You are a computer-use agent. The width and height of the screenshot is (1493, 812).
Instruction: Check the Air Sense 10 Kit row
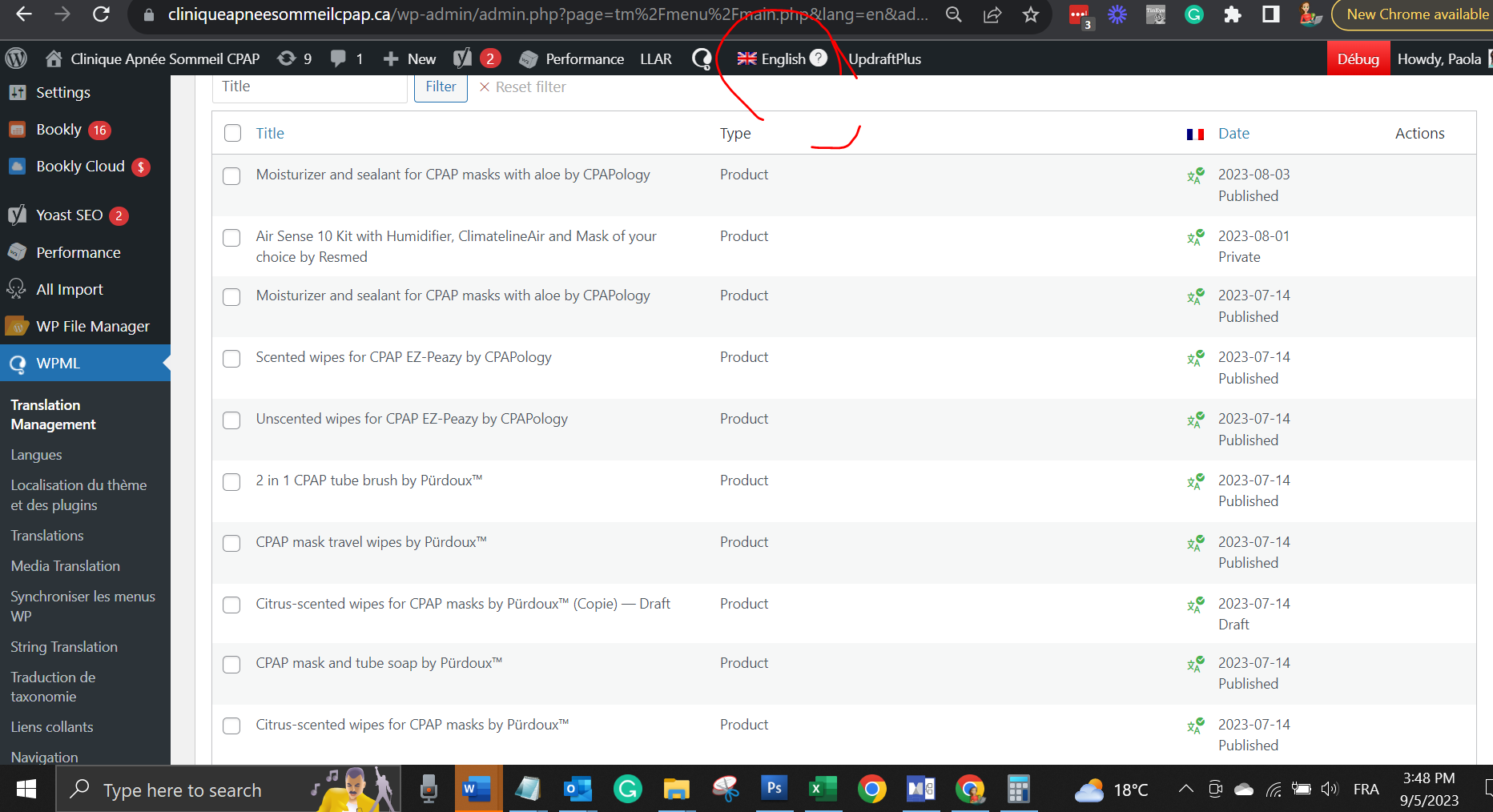(x=231, y=238)
